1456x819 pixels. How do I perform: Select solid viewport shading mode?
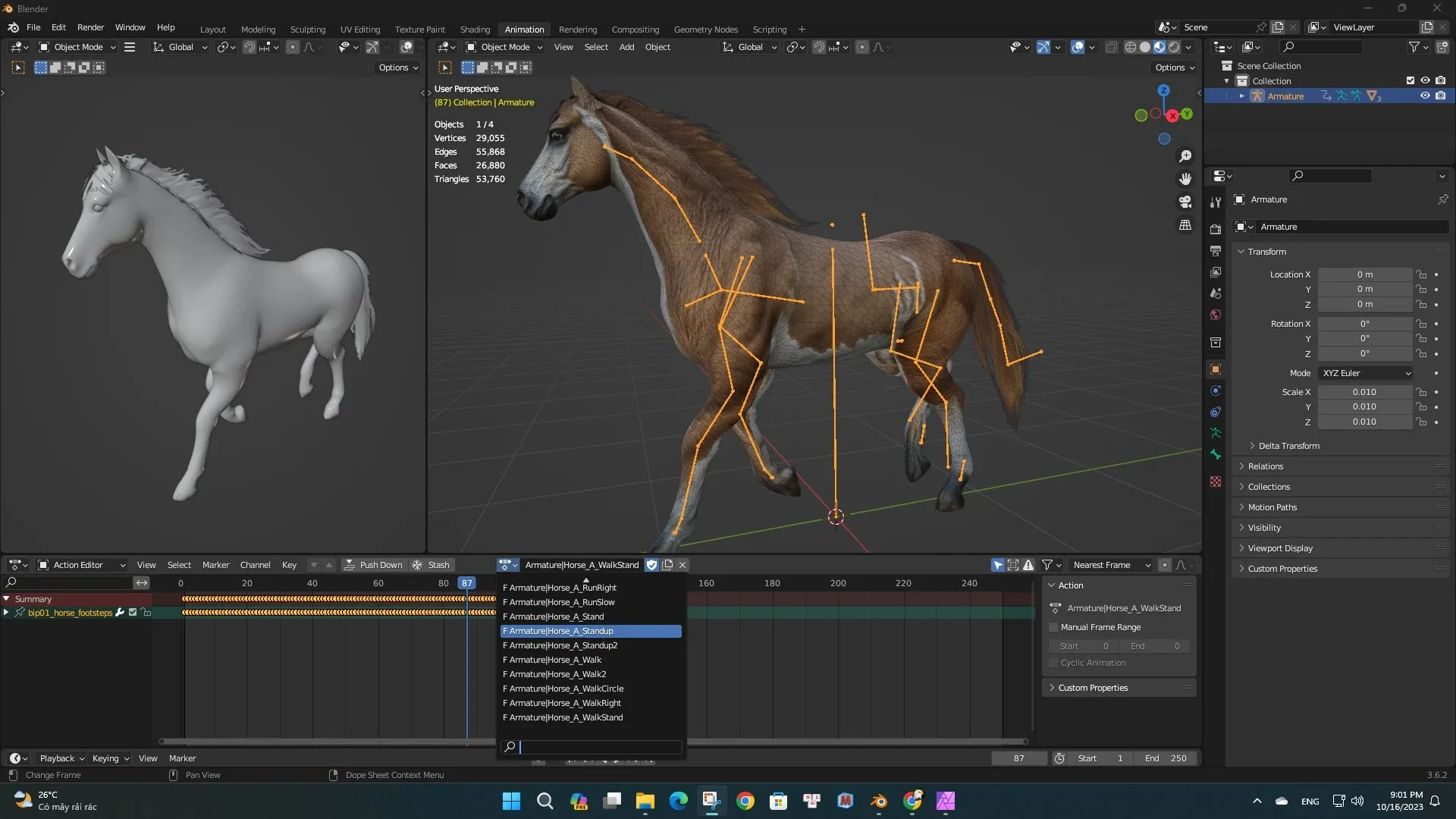1145,47
